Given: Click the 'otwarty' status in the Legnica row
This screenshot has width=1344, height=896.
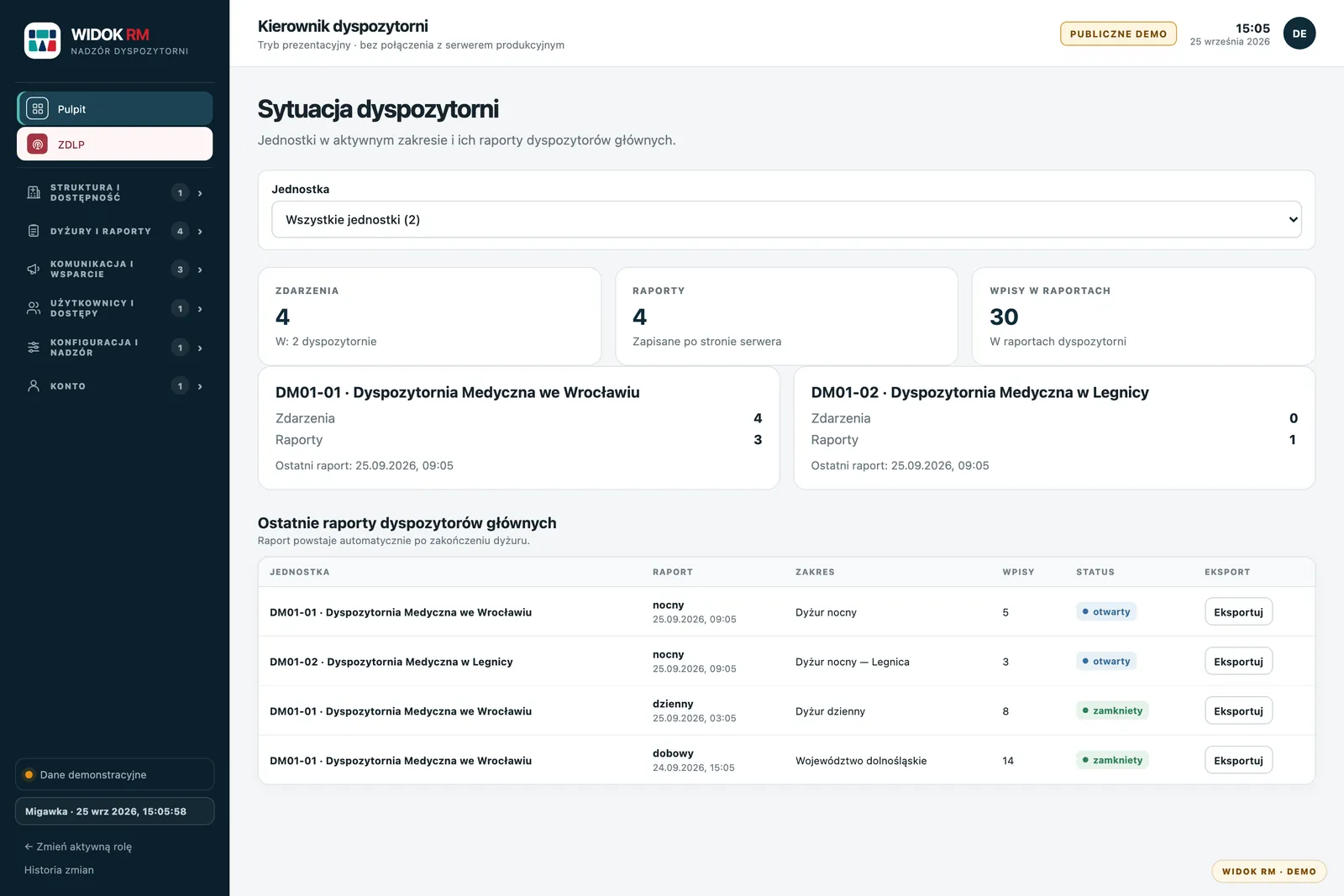Looking at the screenshot, I should (x=1106, y=662).
